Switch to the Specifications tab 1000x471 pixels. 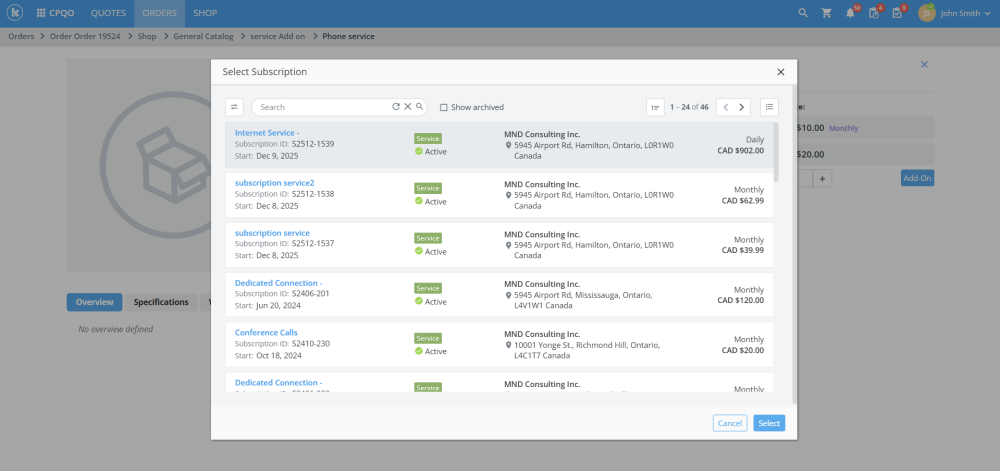point(161,302)
